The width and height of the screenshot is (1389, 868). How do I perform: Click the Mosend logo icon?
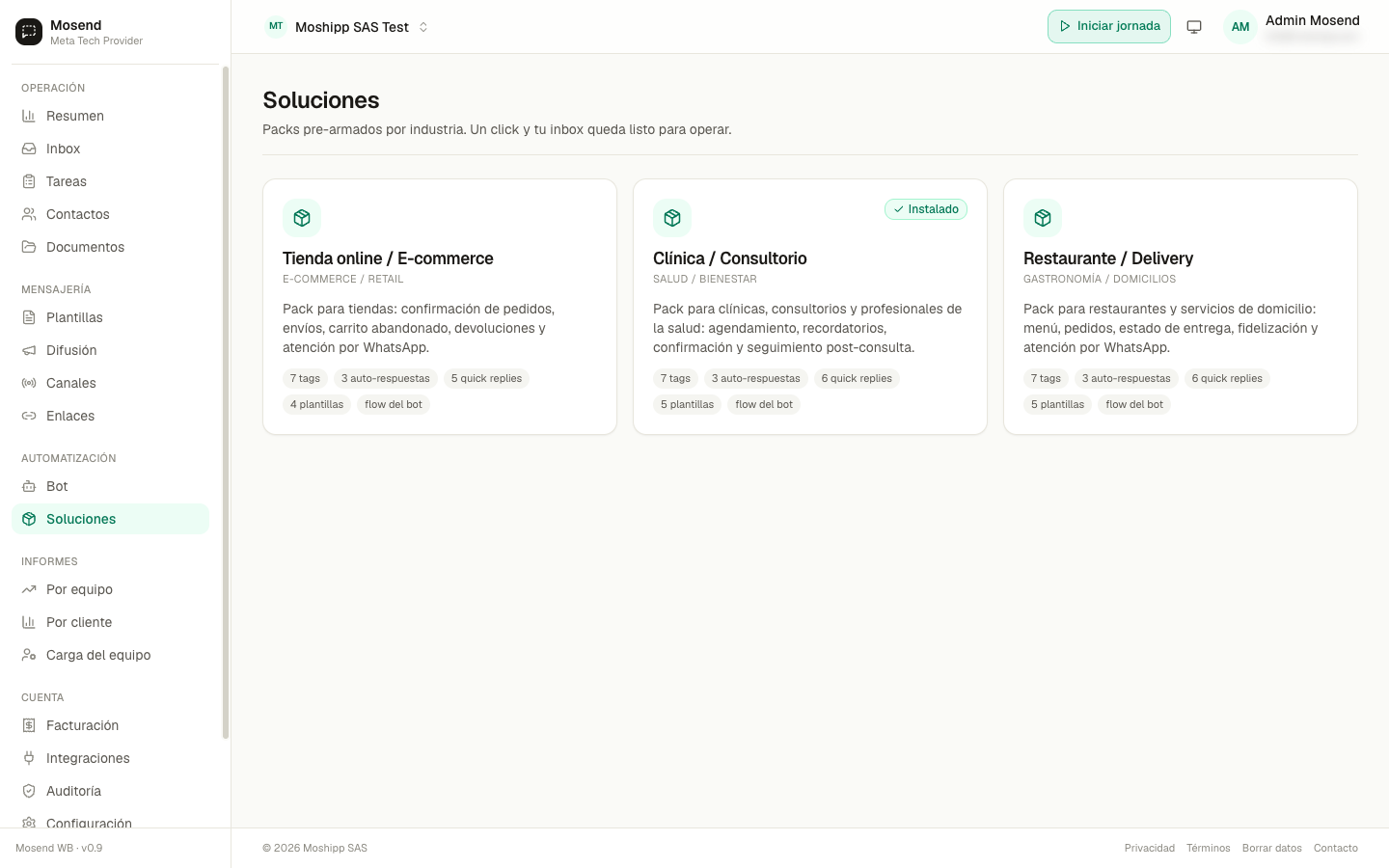[29, 32]
